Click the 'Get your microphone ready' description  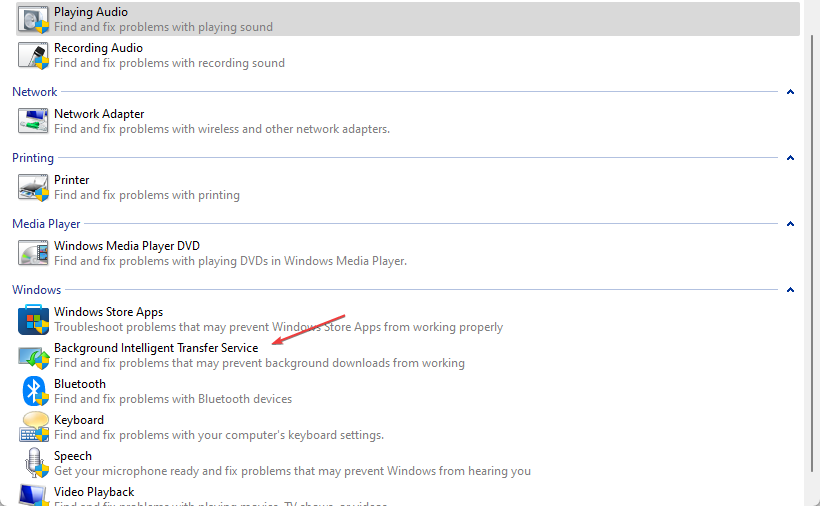pos(292,472)
